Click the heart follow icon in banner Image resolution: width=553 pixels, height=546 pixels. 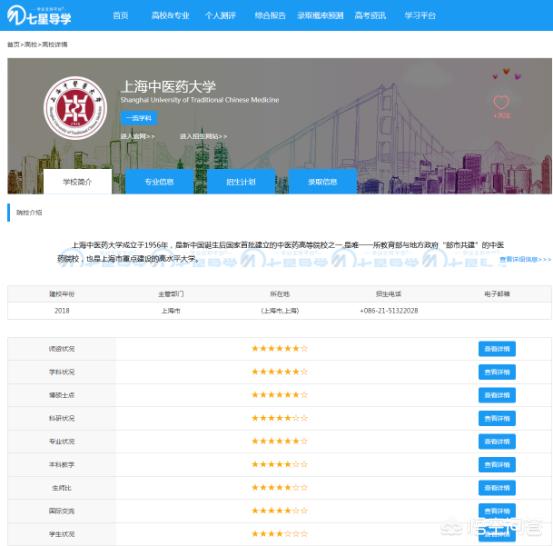coord(501,103)
